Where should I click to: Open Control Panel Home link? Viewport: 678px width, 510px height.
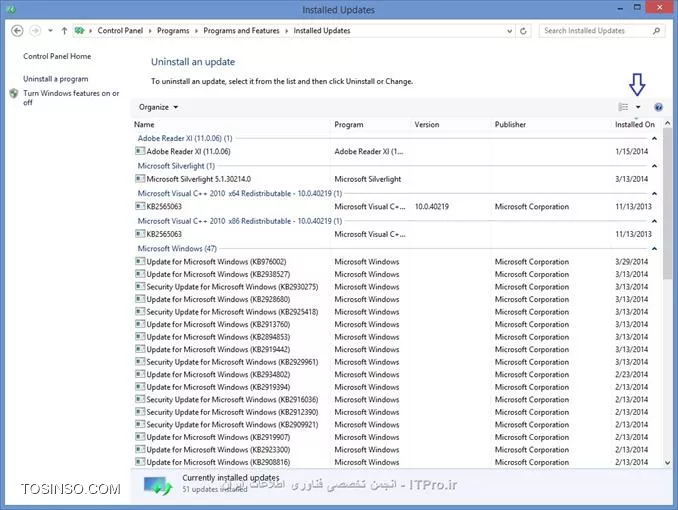57,56
